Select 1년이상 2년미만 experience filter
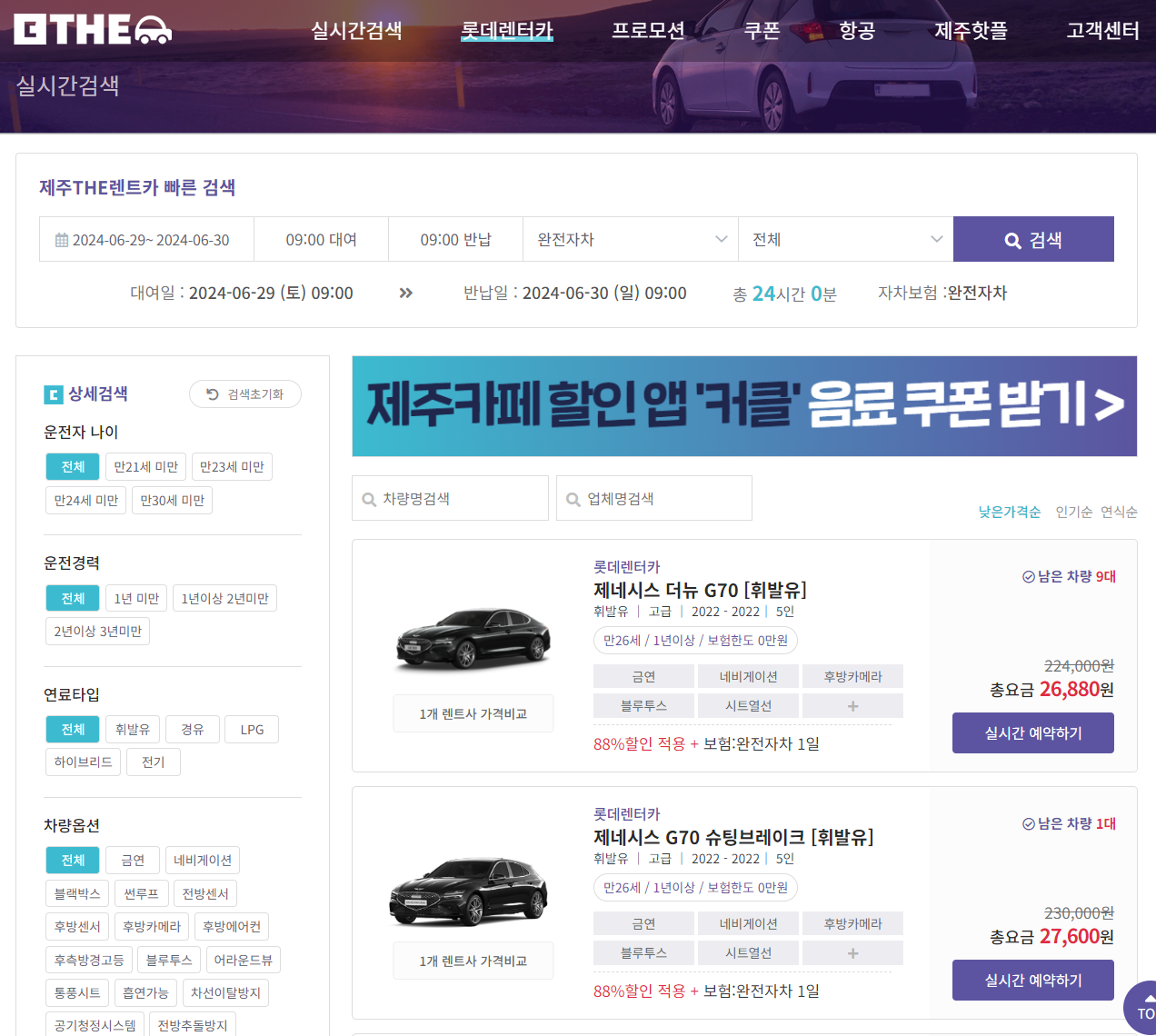 pyautogui.click(x=224, y=599)
